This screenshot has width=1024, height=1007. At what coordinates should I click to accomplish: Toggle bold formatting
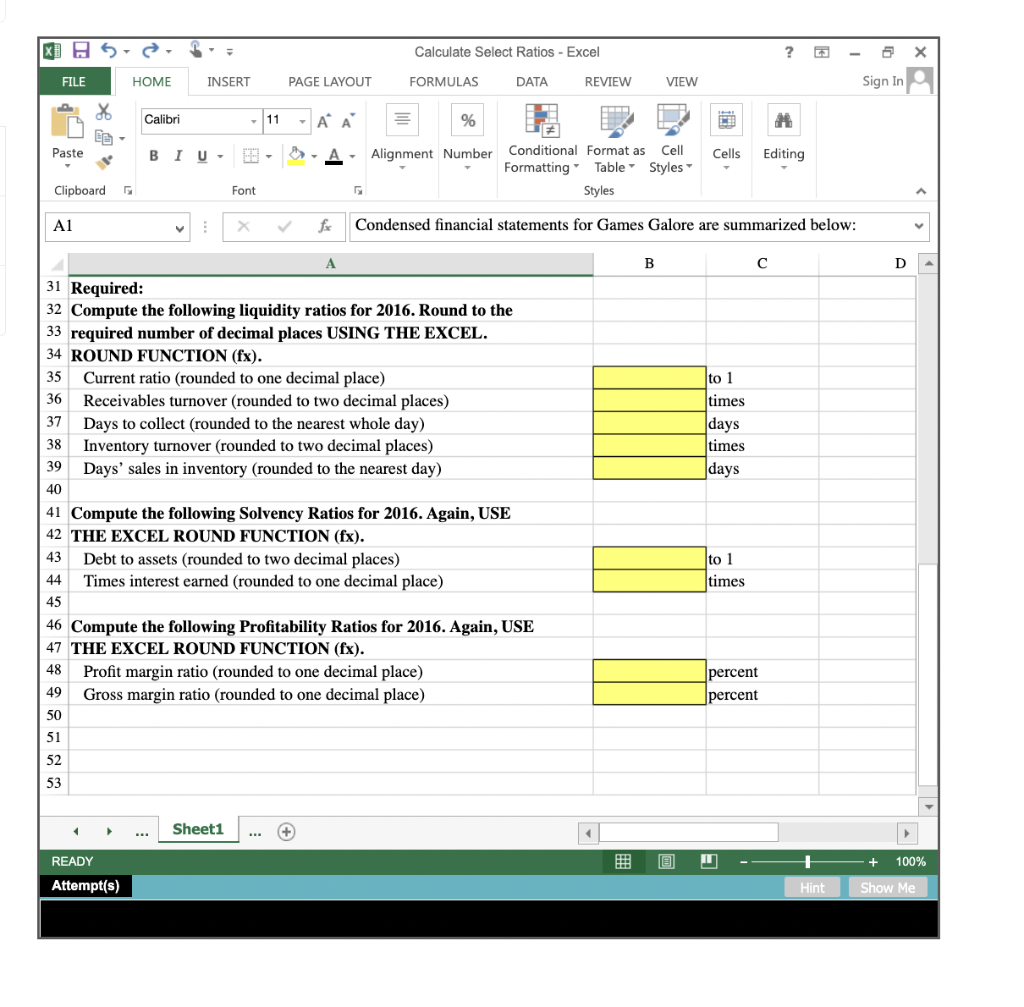tap(152, 157)
